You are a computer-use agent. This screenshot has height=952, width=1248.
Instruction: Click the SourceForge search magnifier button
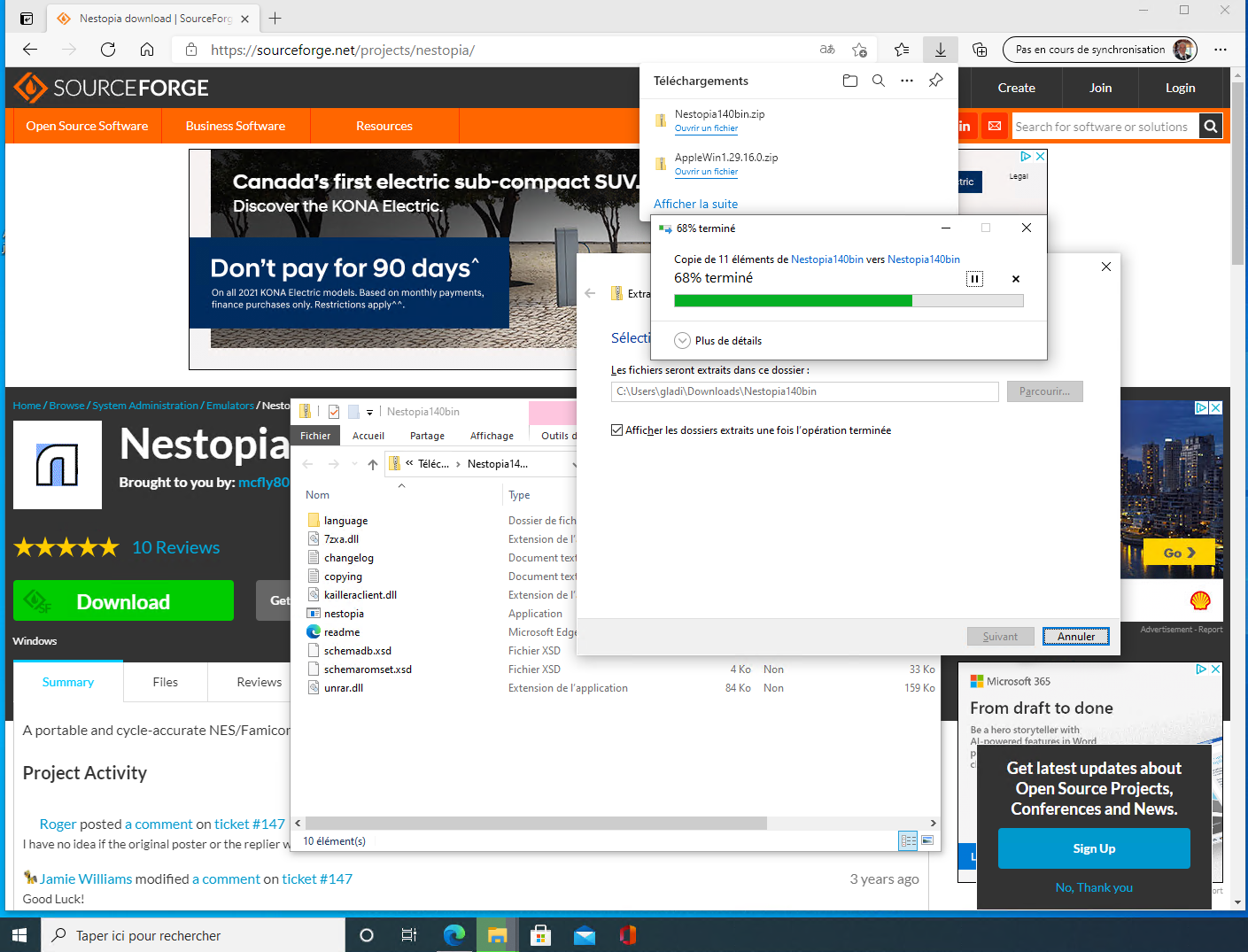1211,127
